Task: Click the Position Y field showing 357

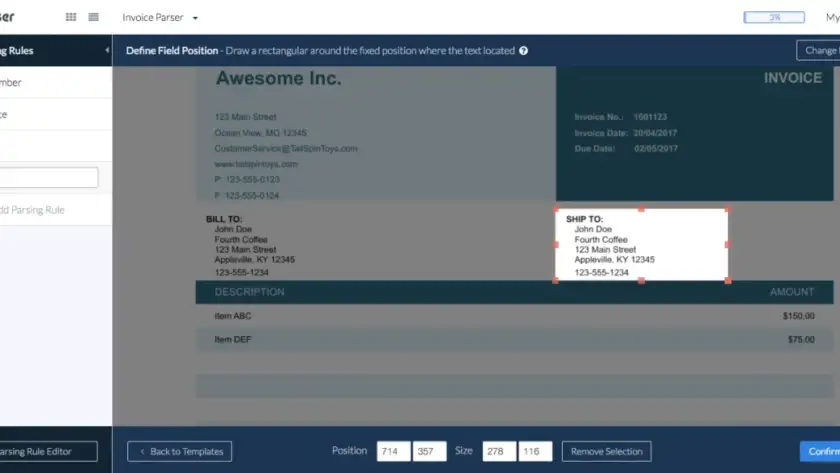Action: click(429, 451)
